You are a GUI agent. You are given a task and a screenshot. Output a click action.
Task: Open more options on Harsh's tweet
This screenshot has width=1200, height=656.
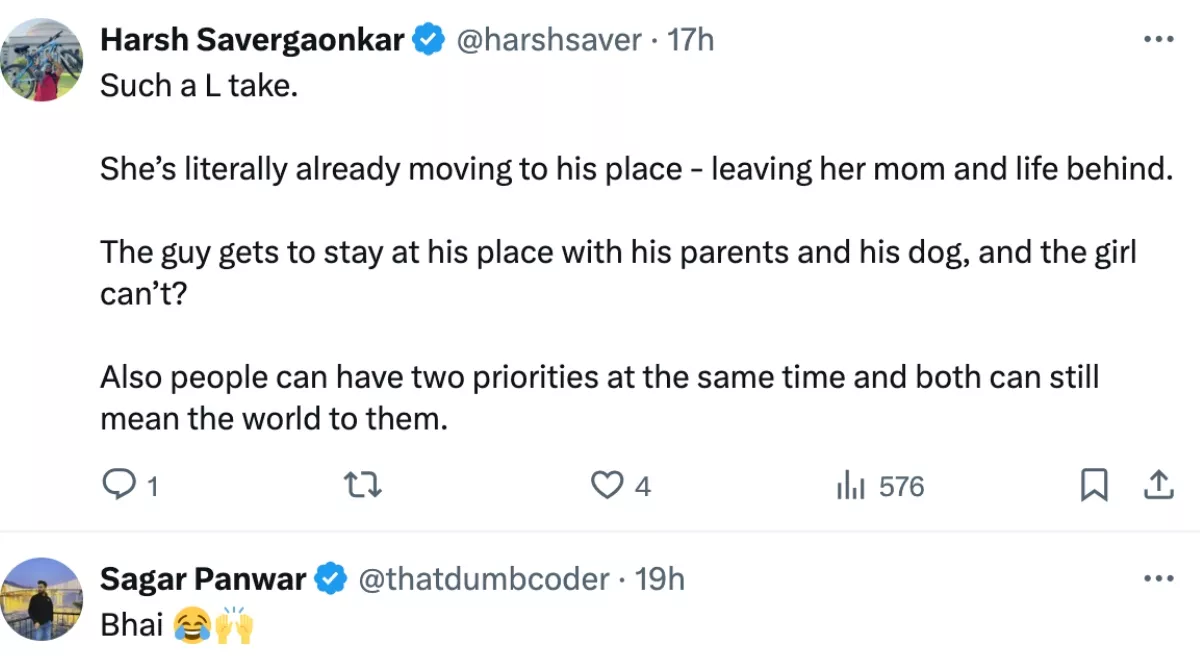click(x=1157, y=40)
